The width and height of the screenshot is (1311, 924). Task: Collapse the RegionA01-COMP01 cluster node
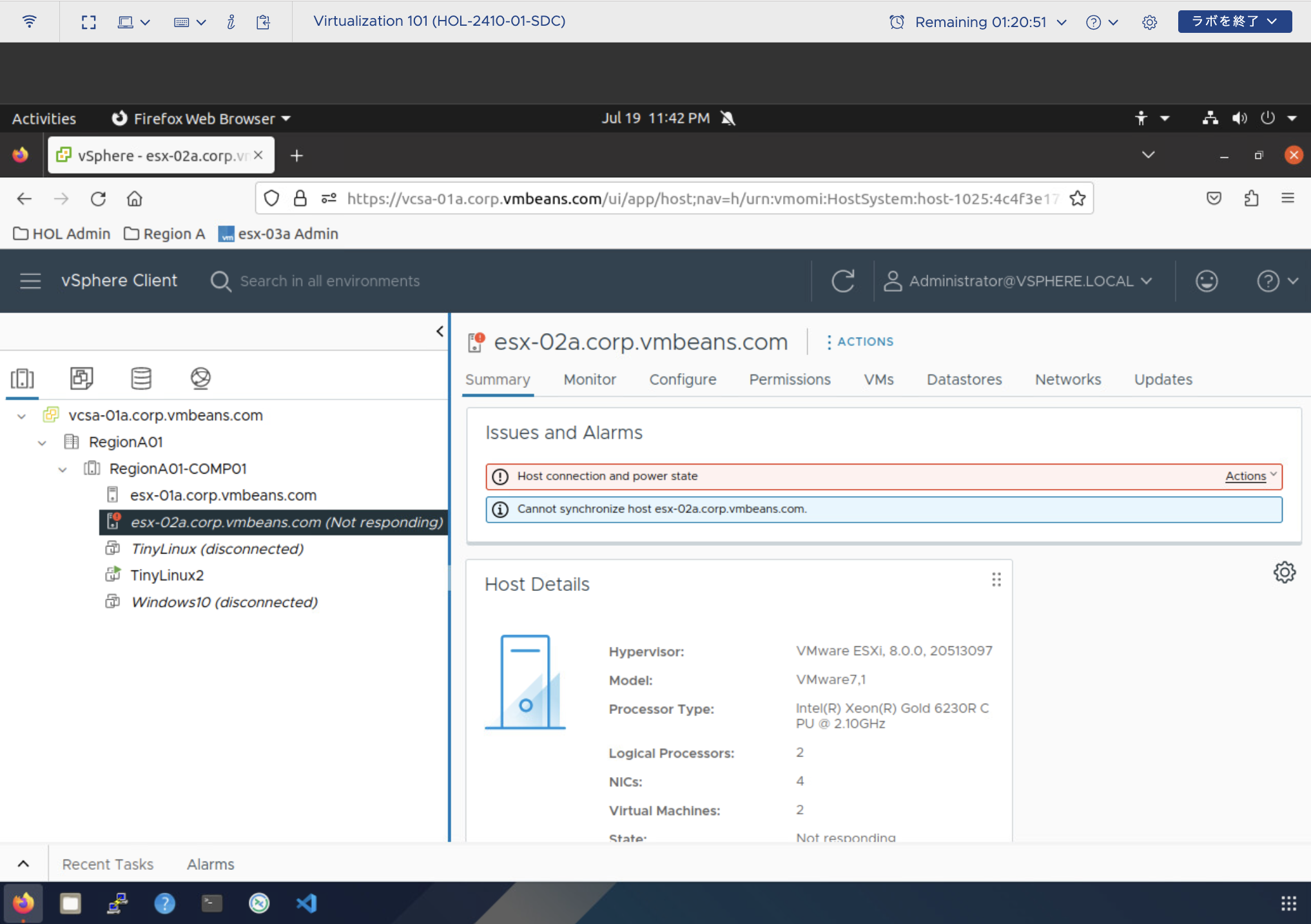point(63,469)
